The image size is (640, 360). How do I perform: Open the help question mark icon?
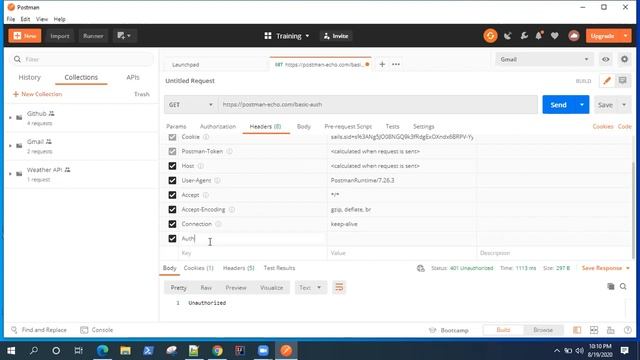[628, 330]
